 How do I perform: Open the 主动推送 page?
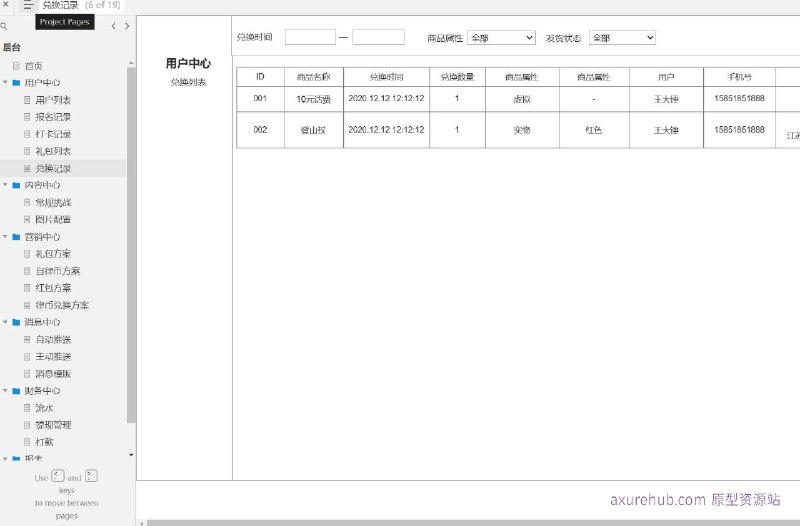coord(53,356)
